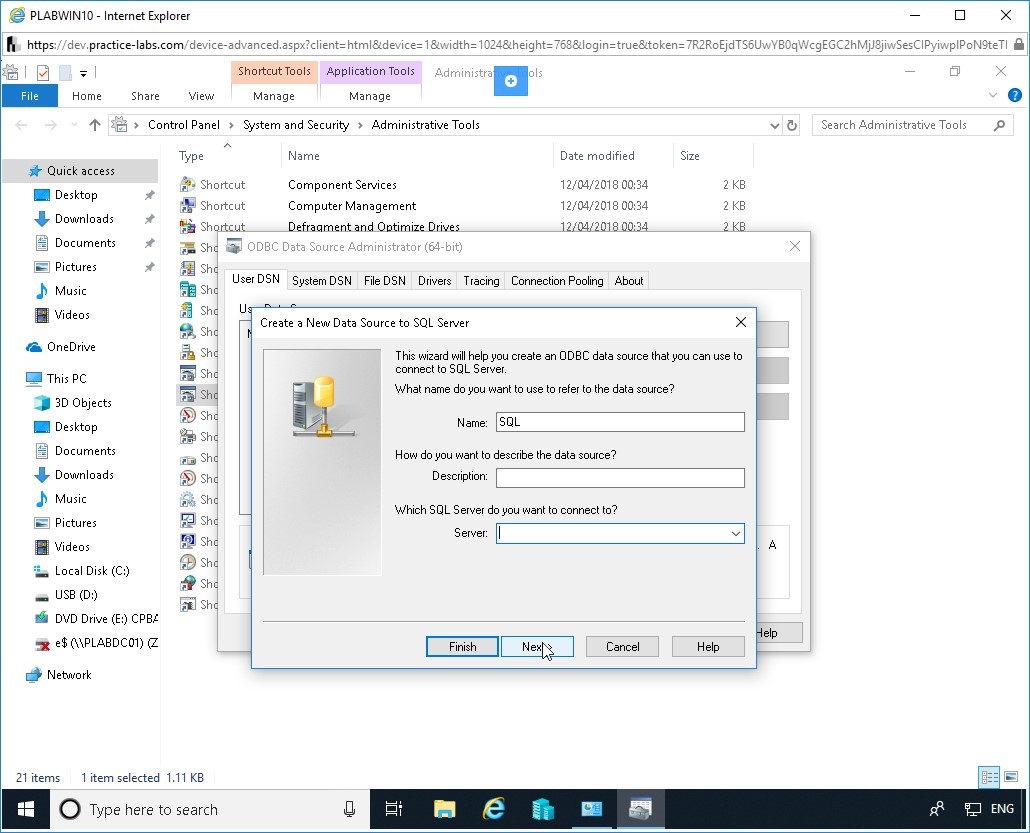1030x833 pixels.
Task: Sort by the Name column header
Action: pos(303,156)
